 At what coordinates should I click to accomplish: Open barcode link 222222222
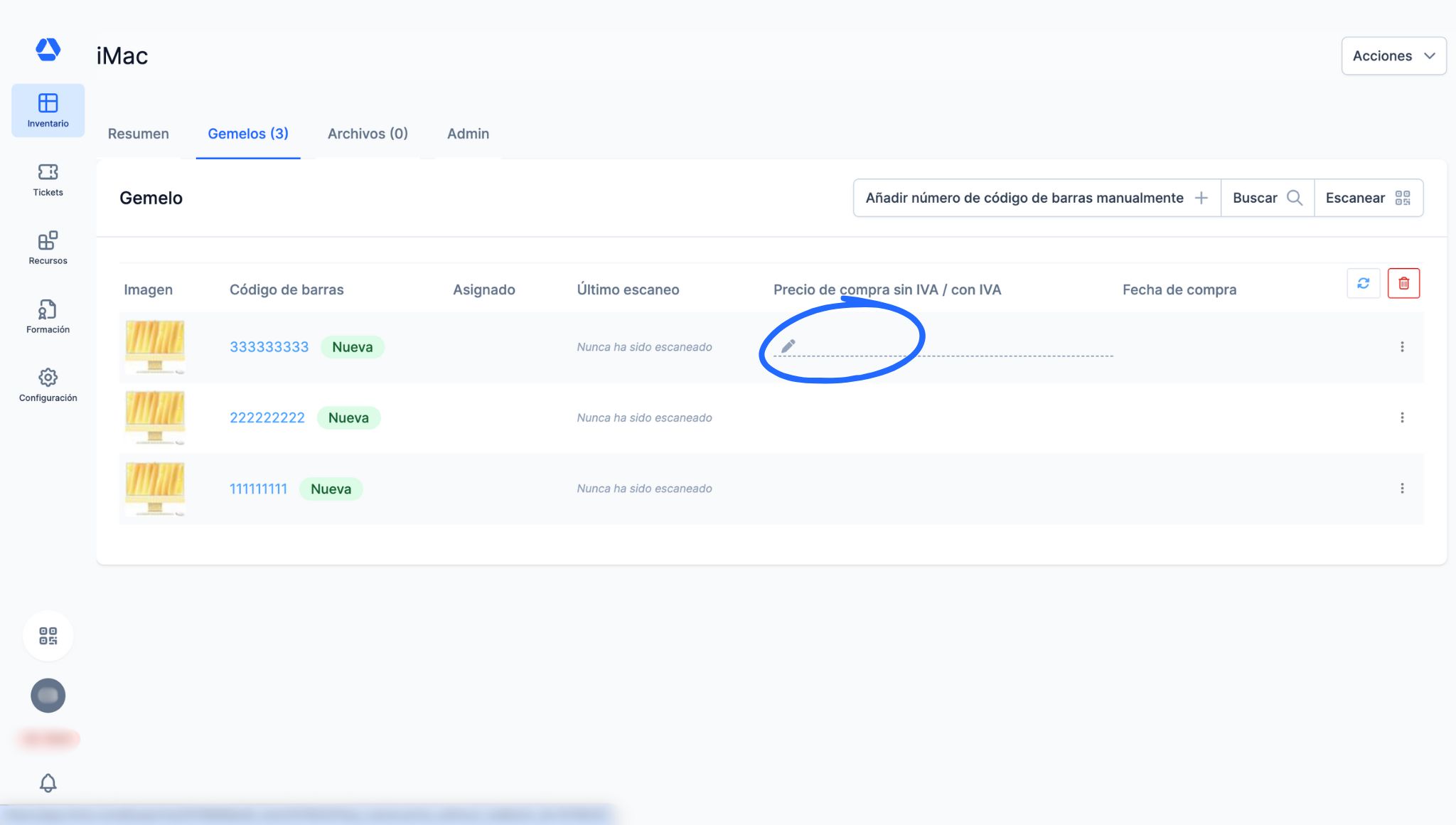tap(267, 417)
